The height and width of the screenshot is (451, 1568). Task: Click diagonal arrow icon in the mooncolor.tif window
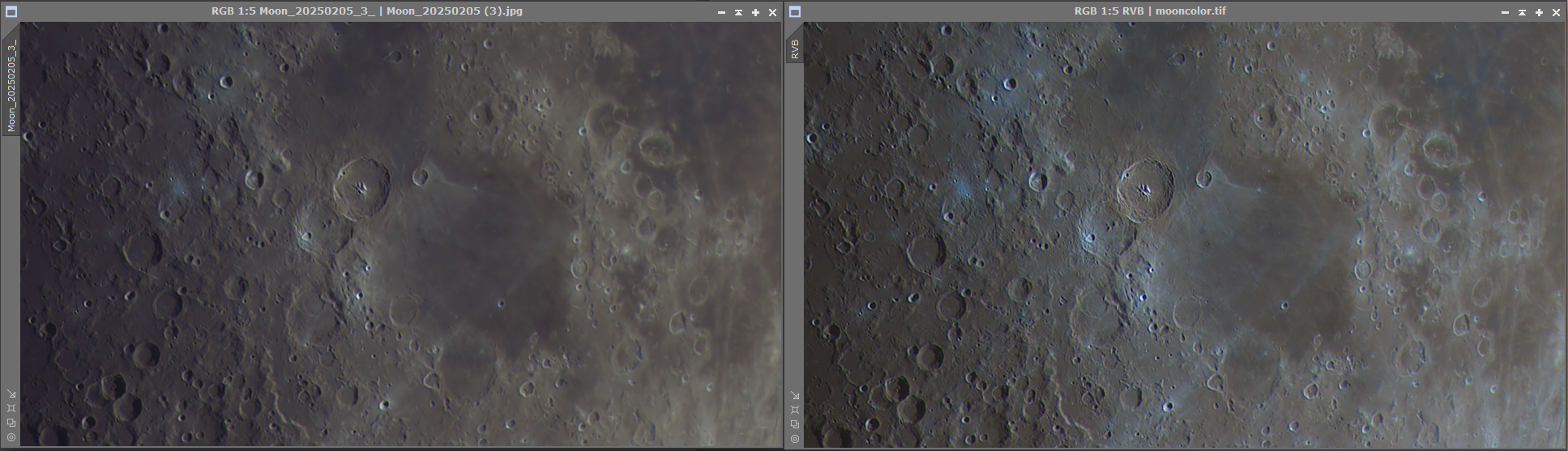coord(795,395)
